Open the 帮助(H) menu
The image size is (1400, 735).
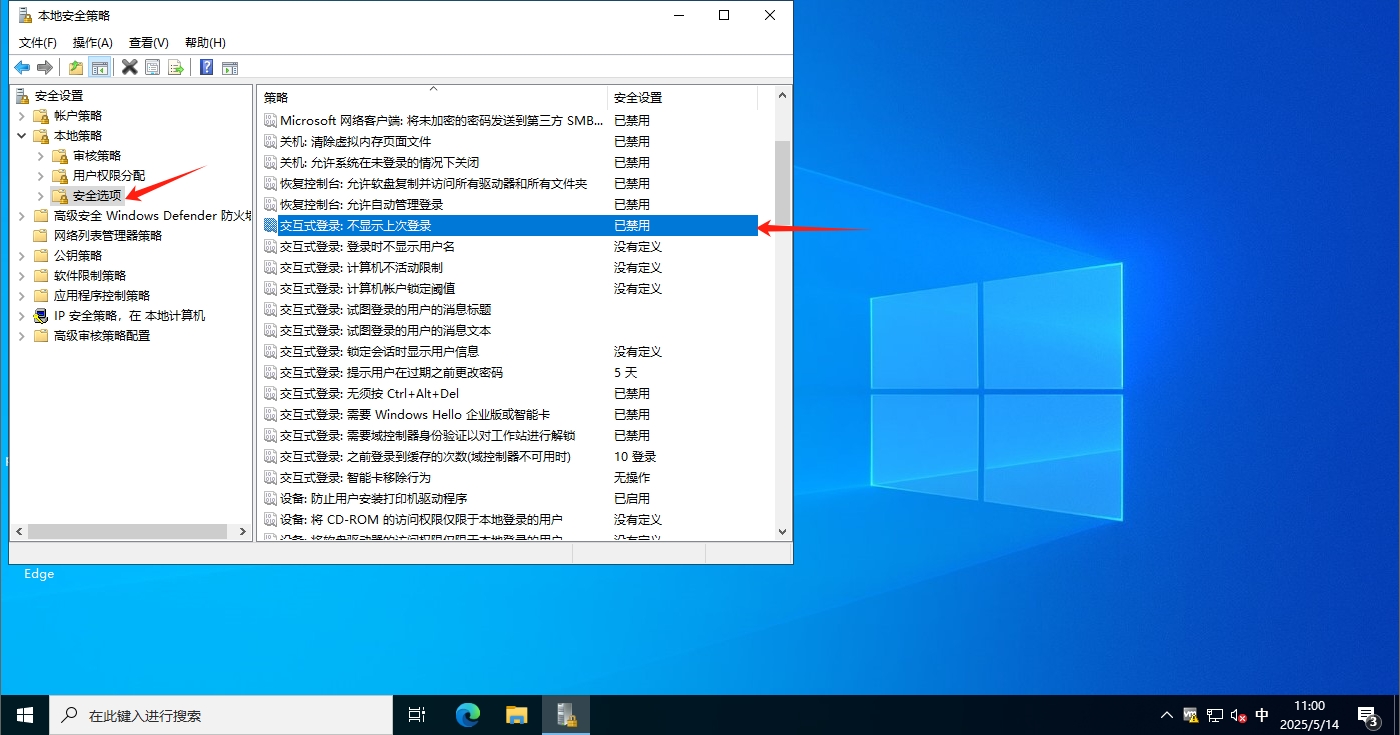pos(205,43)
